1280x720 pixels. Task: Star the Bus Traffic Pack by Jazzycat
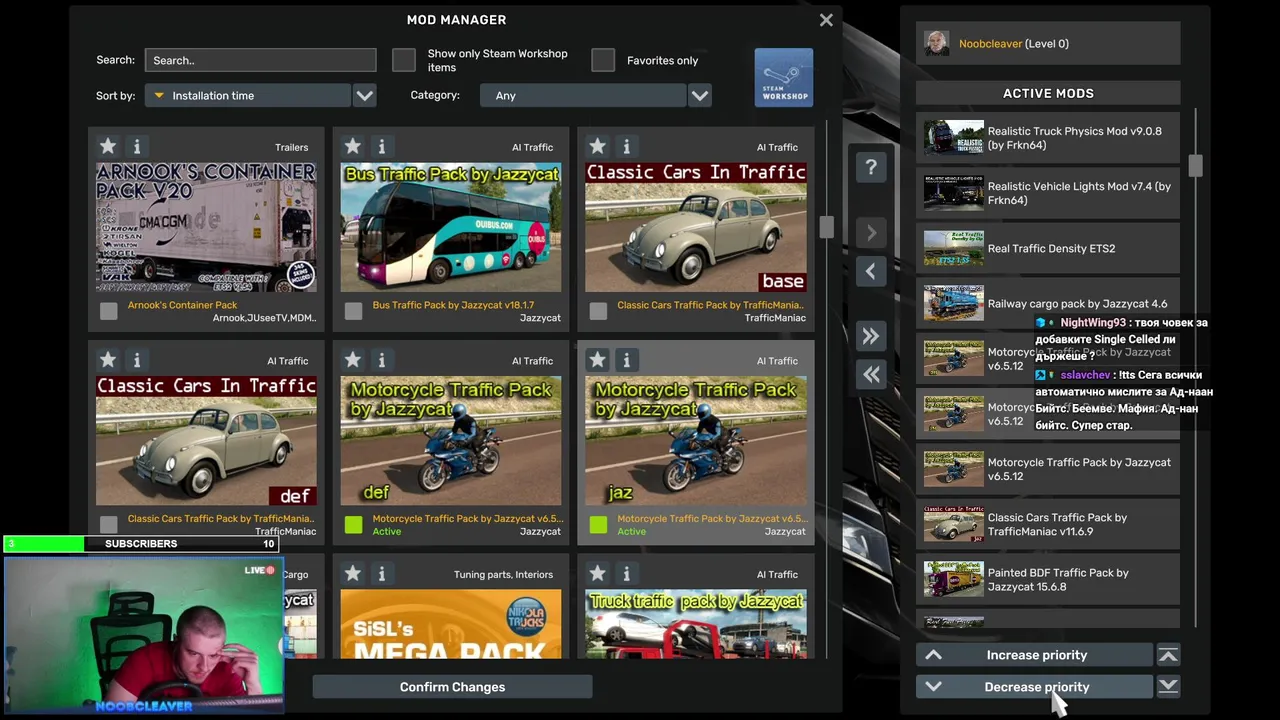click(352, 146)
